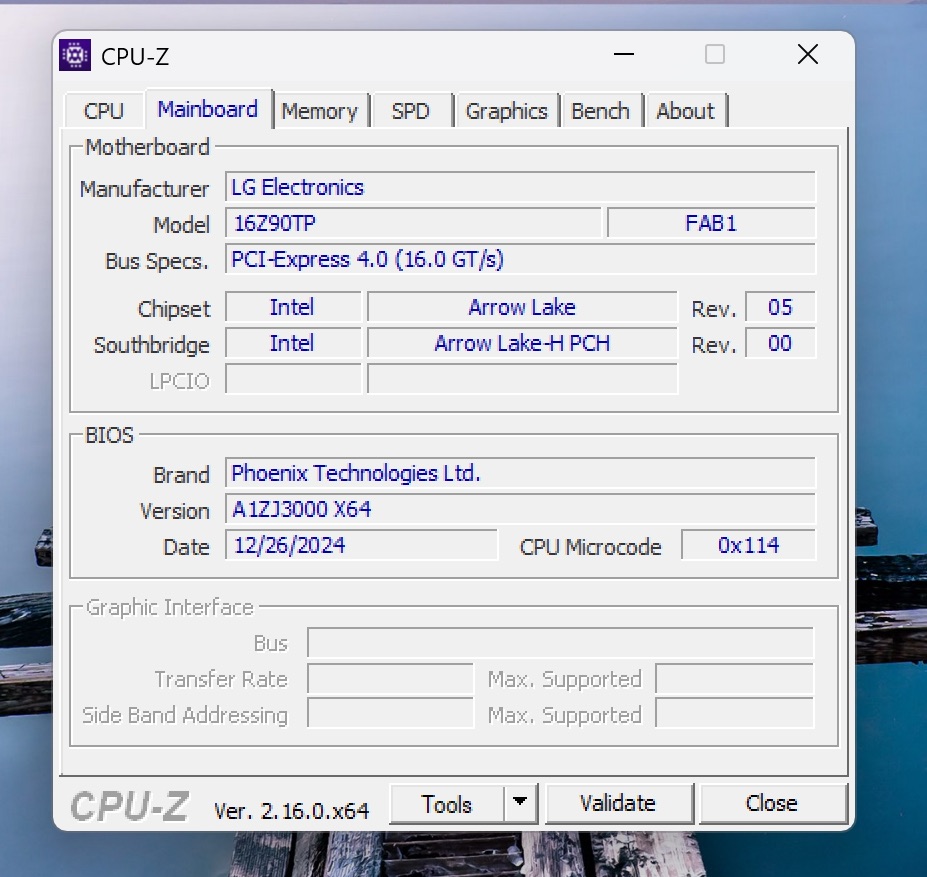The height and width of the screenshot is (877, 927).
Task: Select the Mainboard tab
Action: (208, 109)
